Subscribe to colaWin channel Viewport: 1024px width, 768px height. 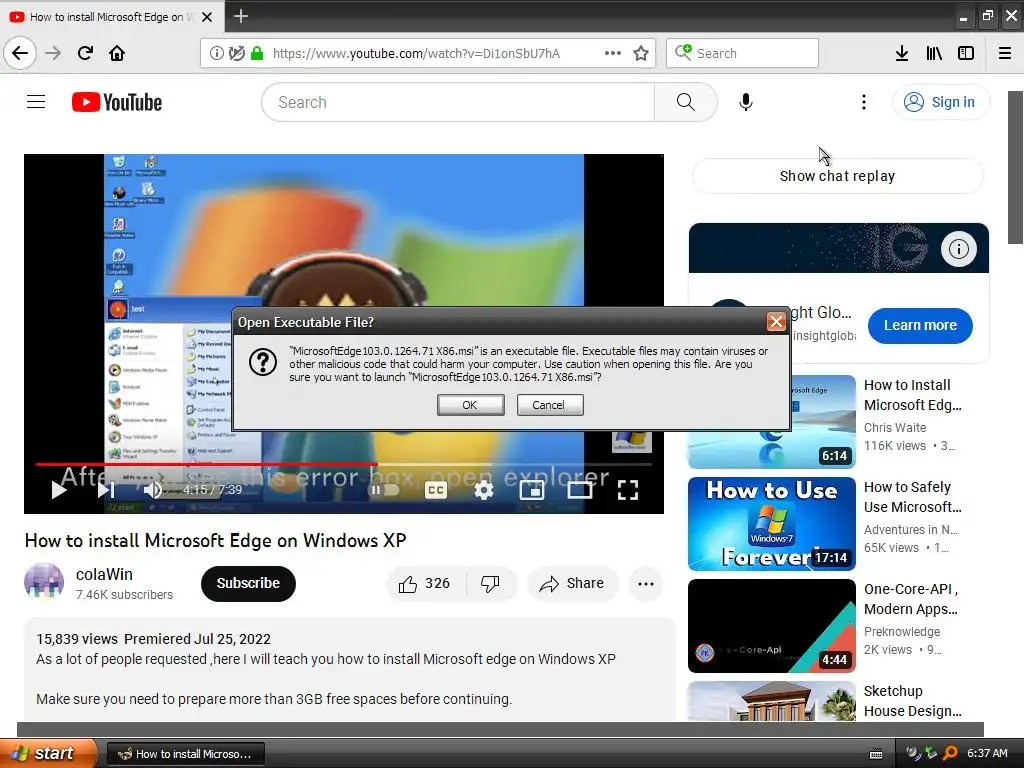(x=248, y=583)
